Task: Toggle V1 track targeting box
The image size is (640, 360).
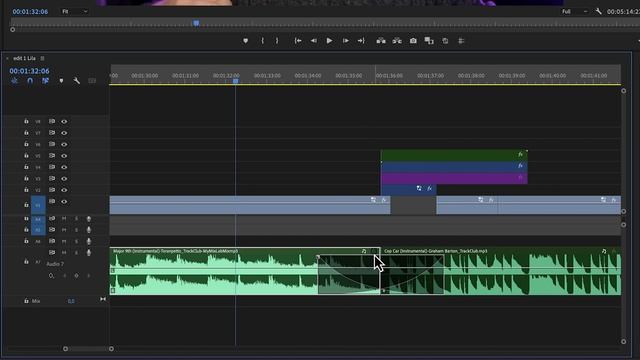Action: (38, 205)
